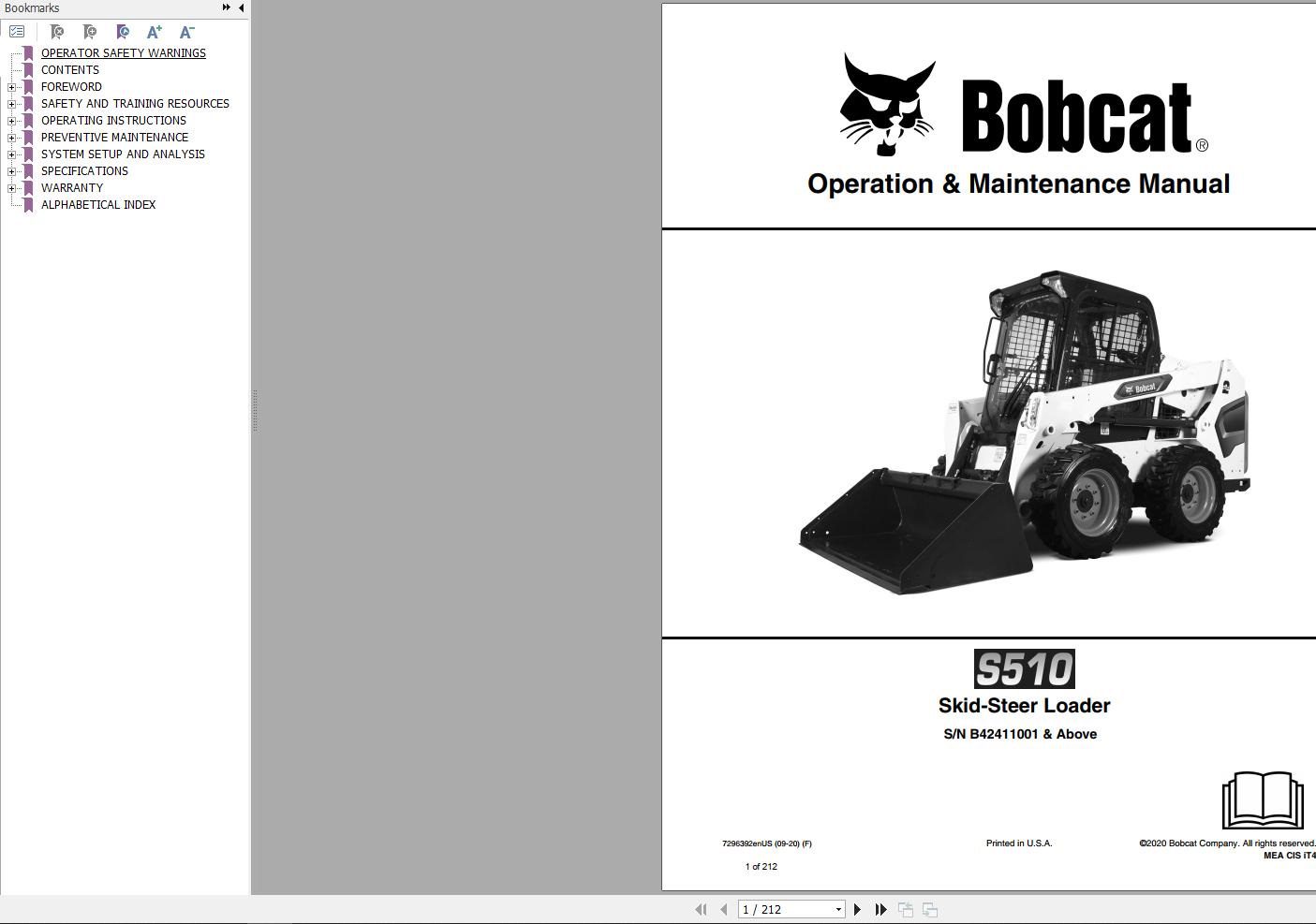1316x924 pixels.
Task: Increase bookmark text size with A+ icon
Action: coord(154,31)
